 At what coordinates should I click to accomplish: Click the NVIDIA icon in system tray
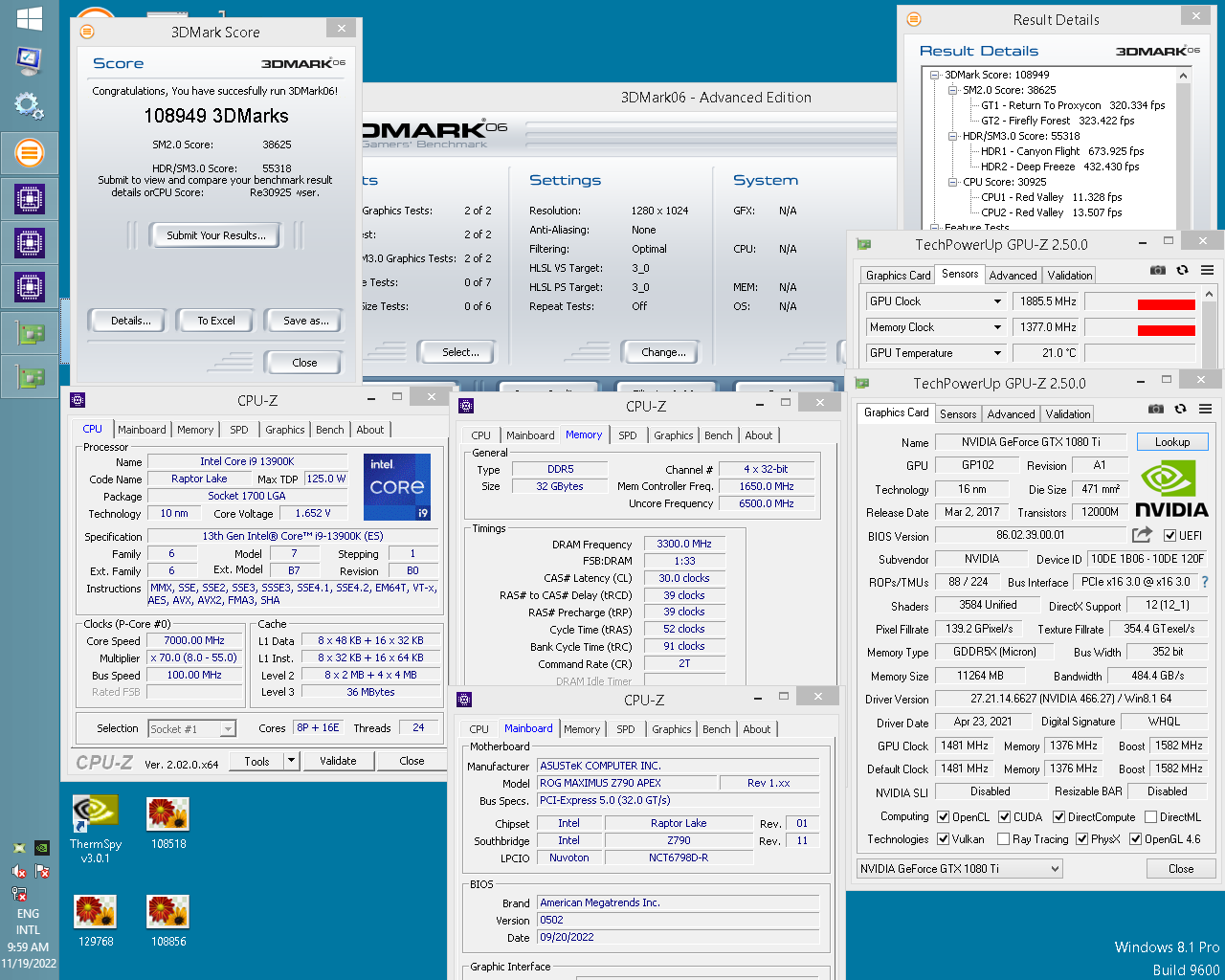pyautogui.click(x=42, y=848)
